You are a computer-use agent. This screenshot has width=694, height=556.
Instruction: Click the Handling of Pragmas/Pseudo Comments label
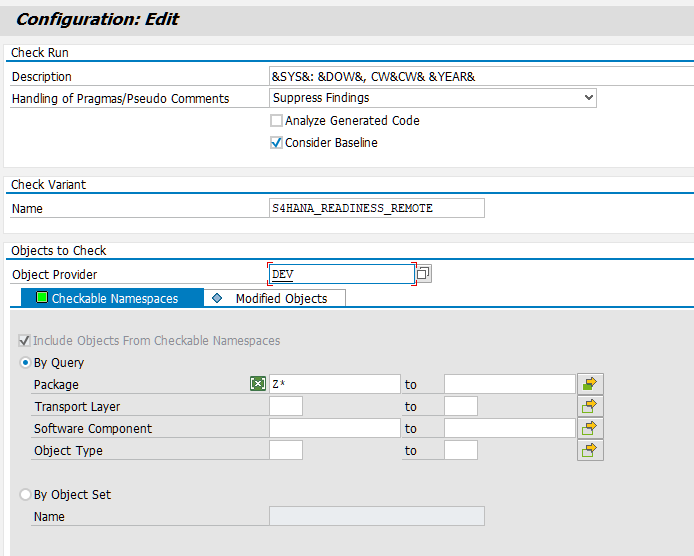(x=120, y=98)
